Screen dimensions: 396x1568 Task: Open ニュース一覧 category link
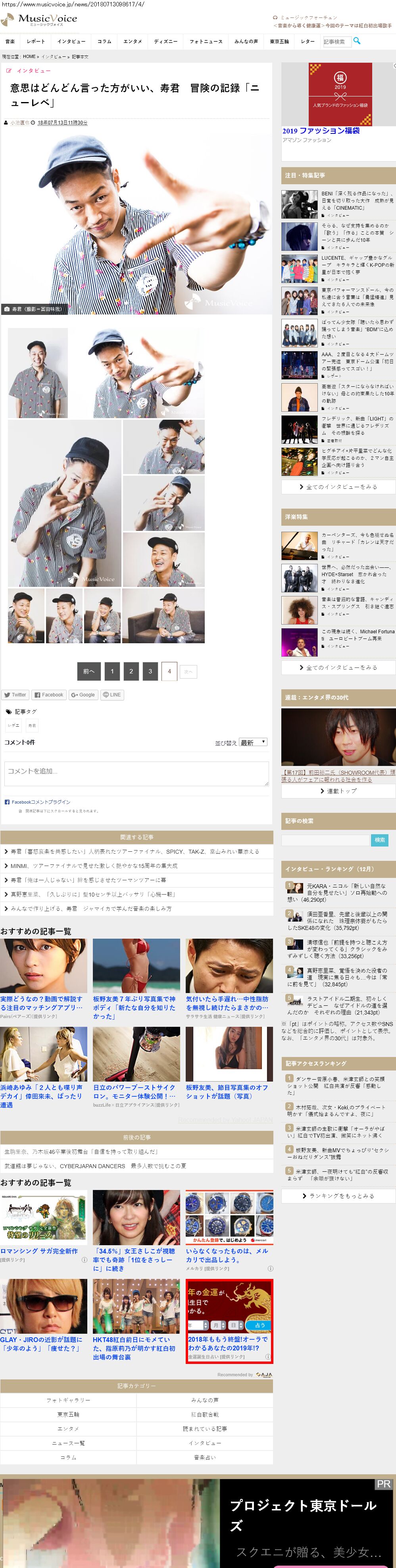(x=68, y=1443)
